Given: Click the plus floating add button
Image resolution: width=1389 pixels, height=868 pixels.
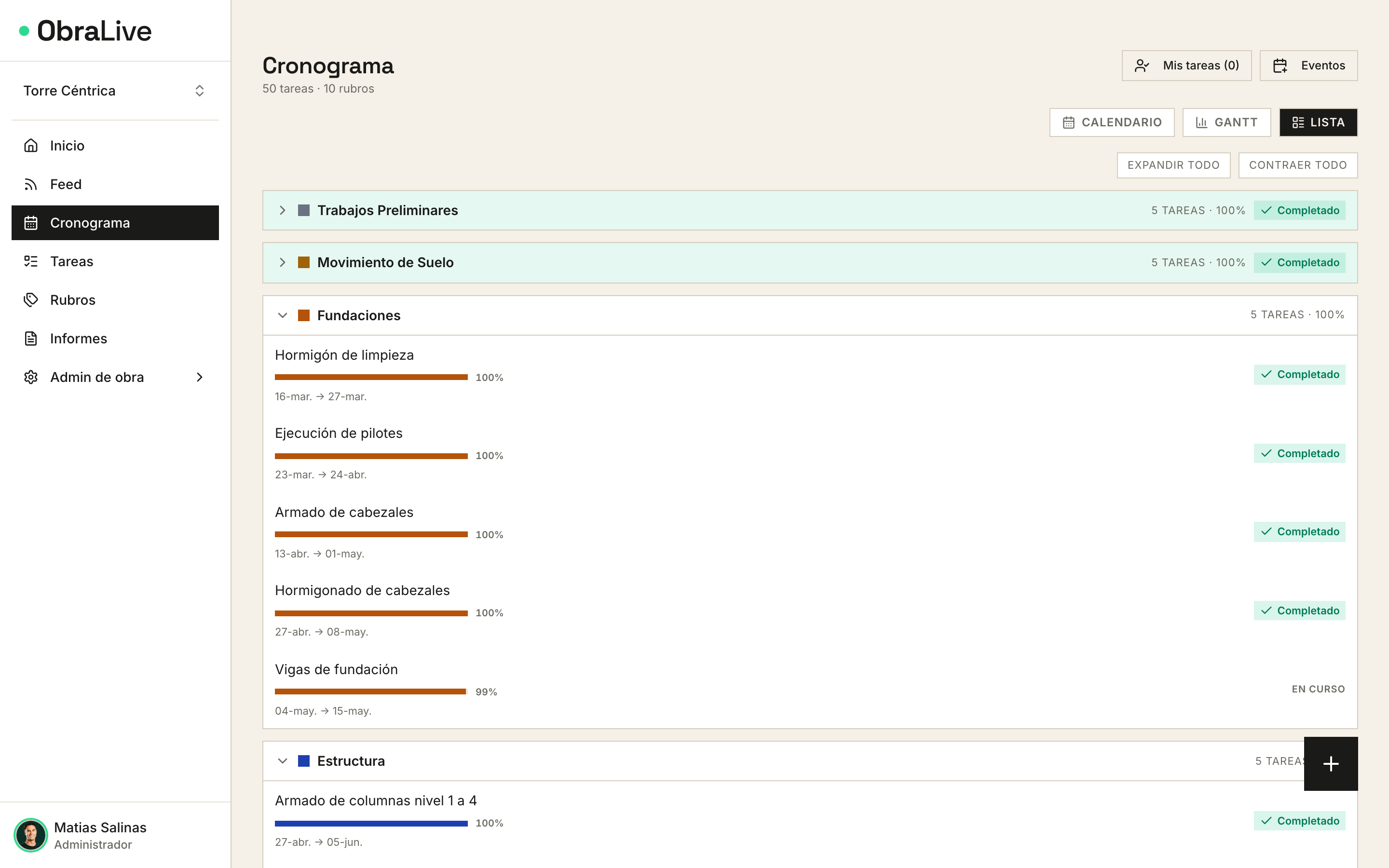Looking at the screenshot, I should (1331, 763).
